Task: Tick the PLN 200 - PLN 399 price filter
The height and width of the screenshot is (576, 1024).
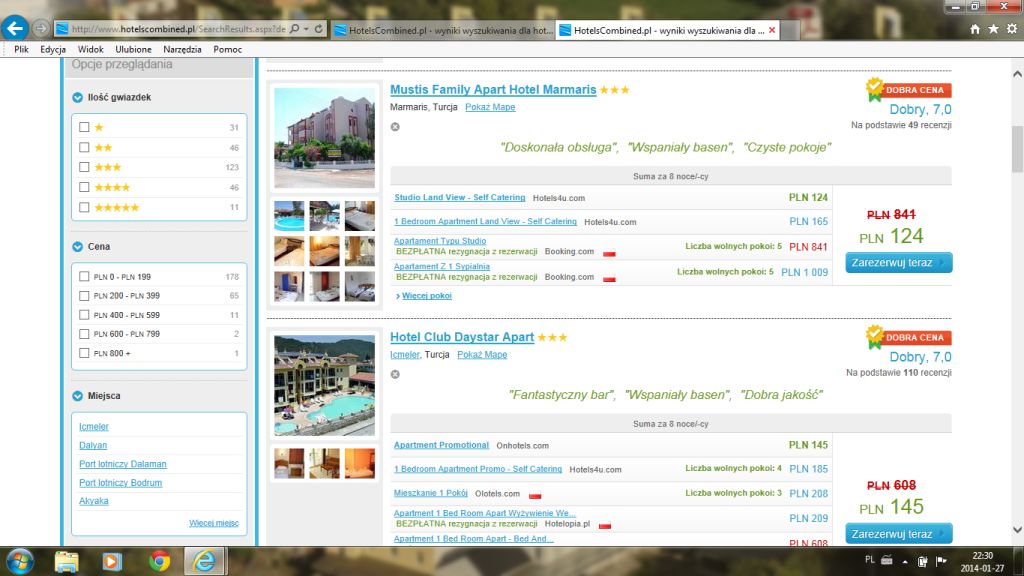Action: click(84, 296)
